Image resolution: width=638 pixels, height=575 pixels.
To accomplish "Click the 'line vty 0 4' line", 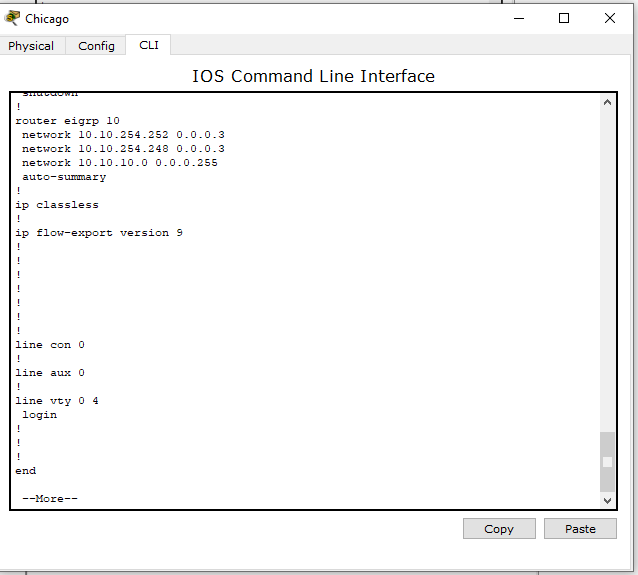I will coord(57,400).
